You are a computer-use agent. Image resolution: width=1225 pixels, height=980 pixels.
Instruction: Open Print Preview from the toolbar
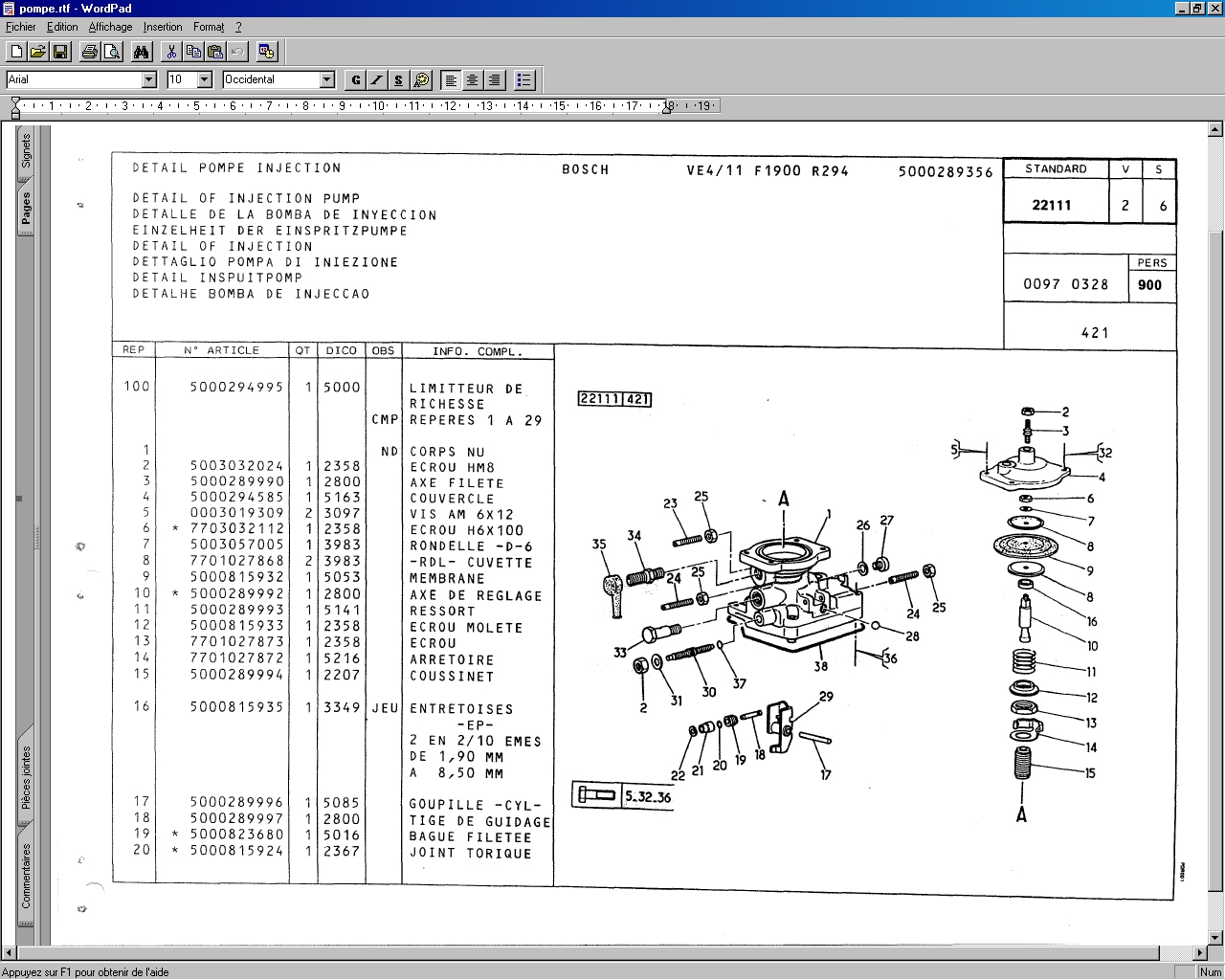click(x=110, y=52)
